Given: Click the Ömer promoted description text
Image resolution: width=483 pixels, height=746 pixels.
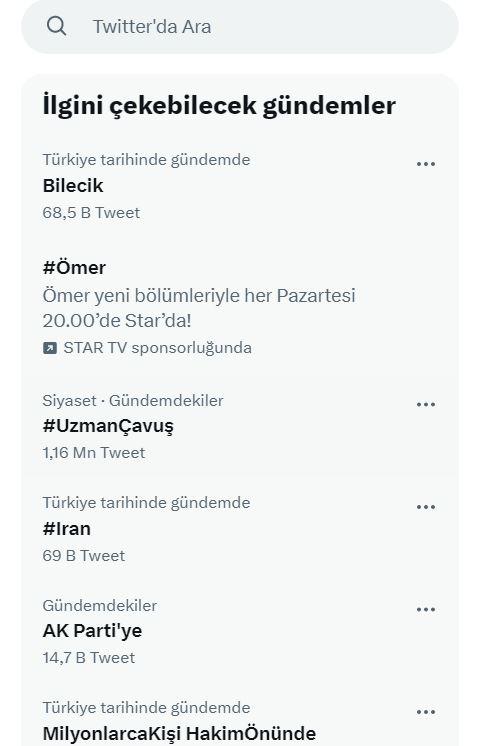Looking at the screenshot, I should 199,308.
